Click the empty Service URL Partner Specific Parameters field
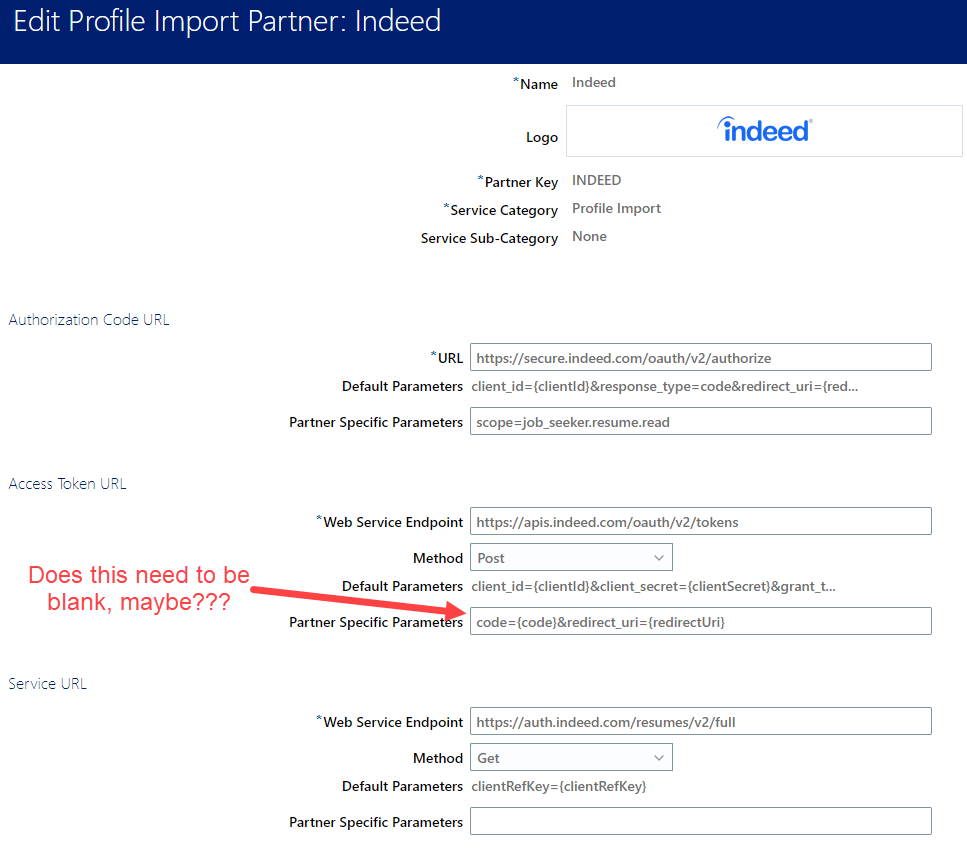This screenshot has width=967, height=851. pos(701,821)
